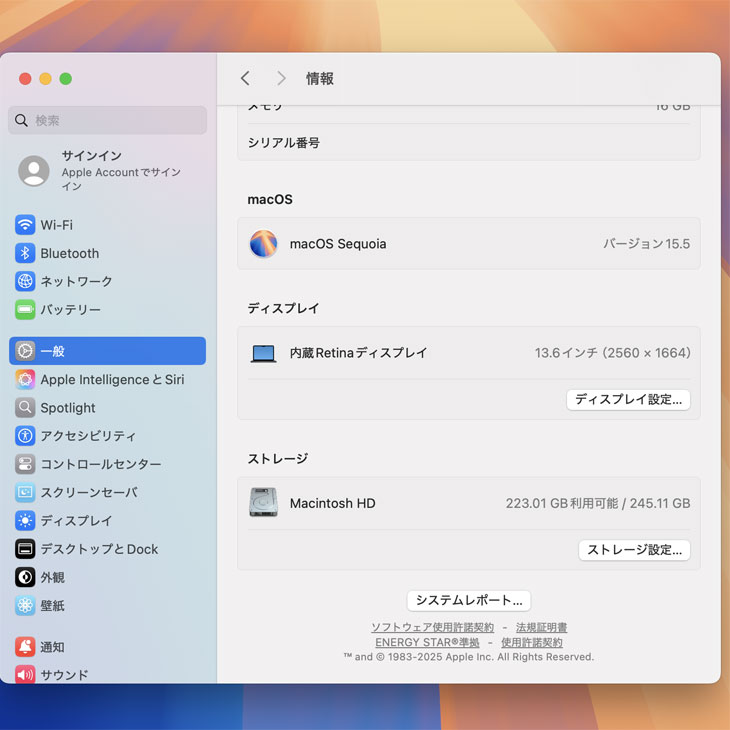Open the デスクトップと Dock icon
The height and width of the screenshot is (730, 730).
(x=25, y=549)
